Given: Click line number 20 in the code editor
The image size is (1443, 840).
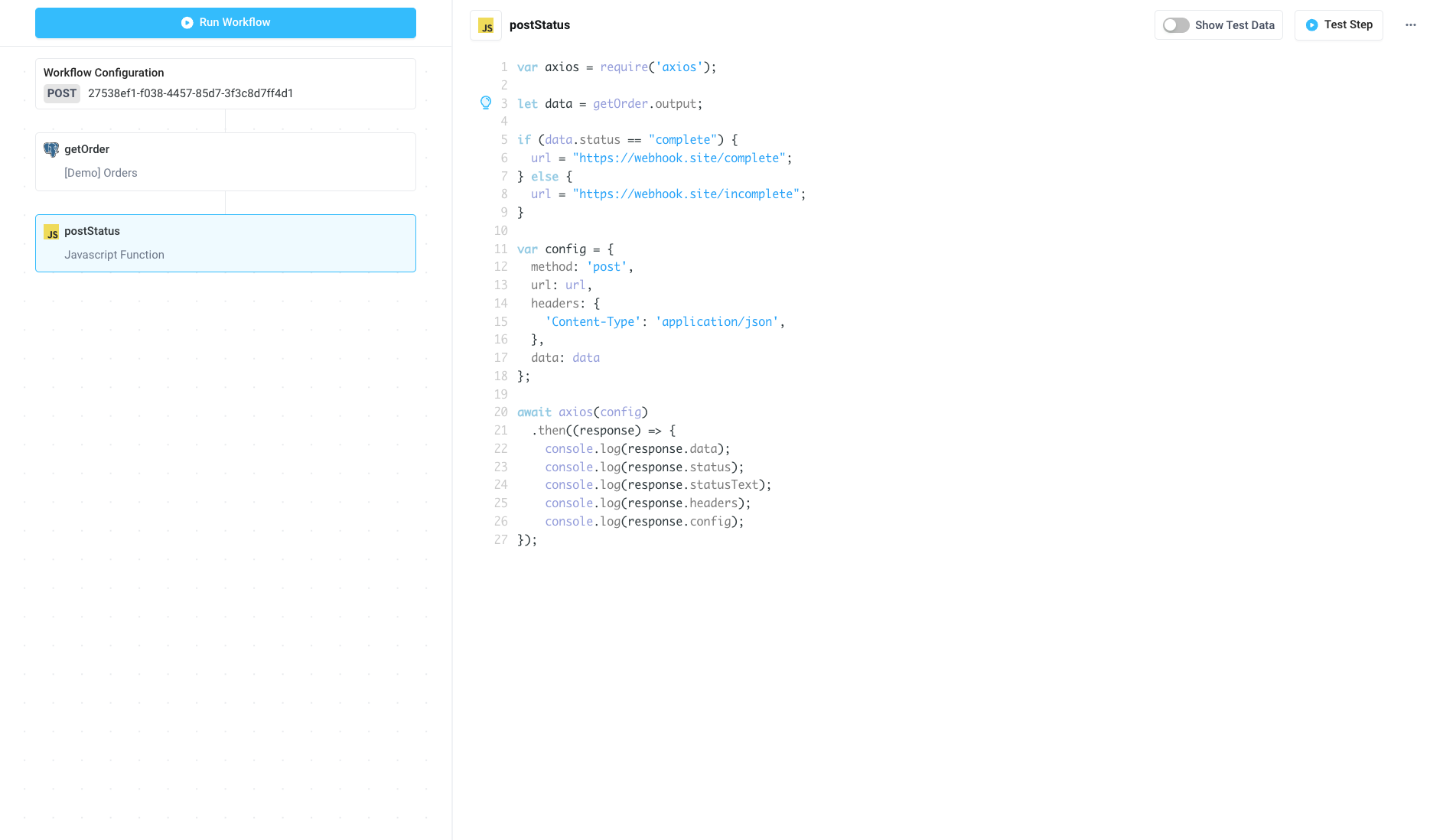Looking at the screenshot, I should pos(501,412).
